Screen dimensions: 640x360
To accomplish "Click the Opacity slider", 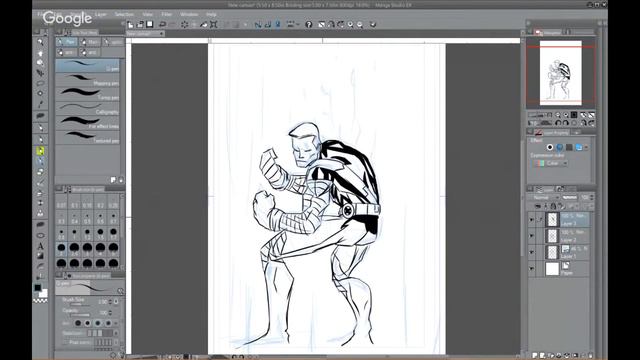I will point(80,315).
